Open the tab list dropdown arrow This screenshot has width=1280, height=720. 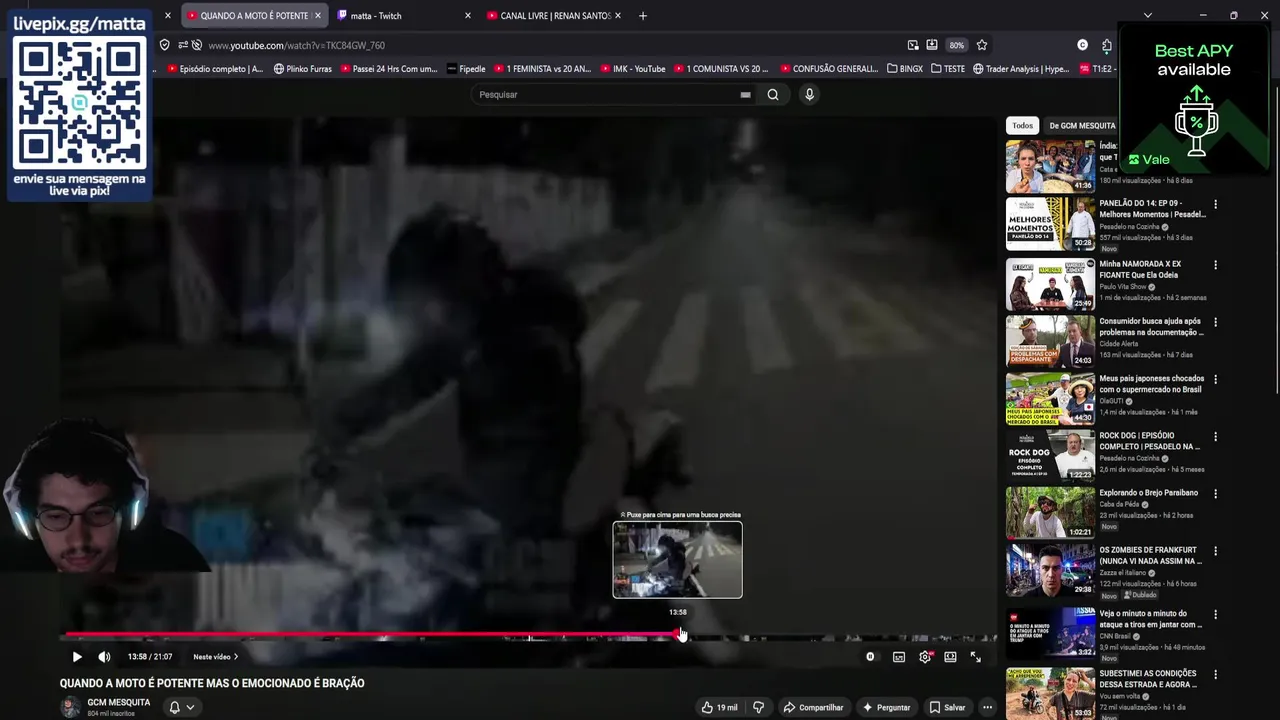click(x=1148, y=15)
